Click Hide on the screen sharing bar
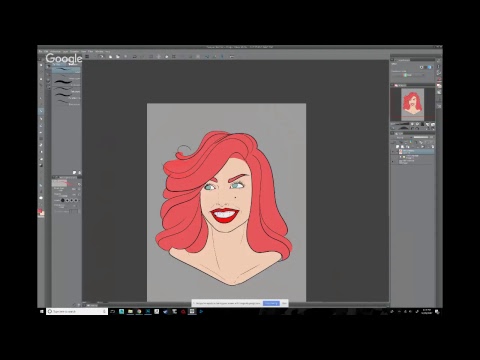Image resolution: width=480 pixels, height=360 pixels. point(284,303)
